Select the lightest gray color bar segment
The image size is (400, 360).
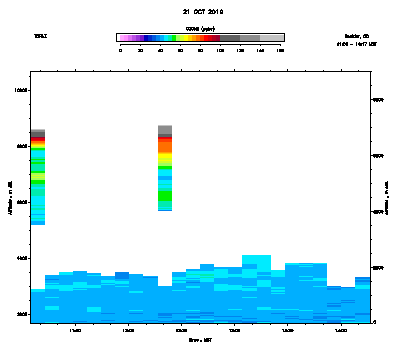[x=272, y=38]
